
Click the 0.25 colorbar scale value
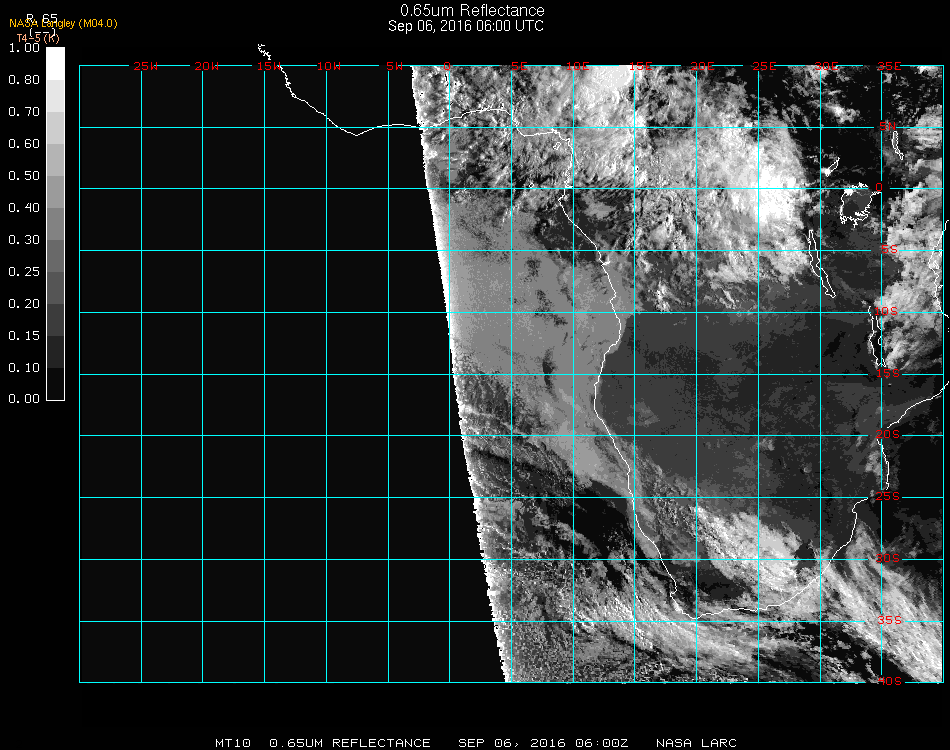pyautogui.click(x=24, y=272)
